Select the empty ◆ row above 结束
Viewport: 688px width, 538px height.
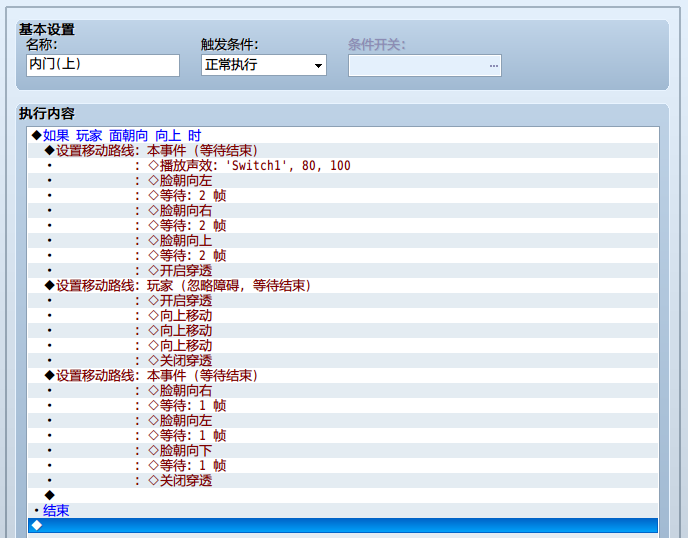(x=343, y=495)
